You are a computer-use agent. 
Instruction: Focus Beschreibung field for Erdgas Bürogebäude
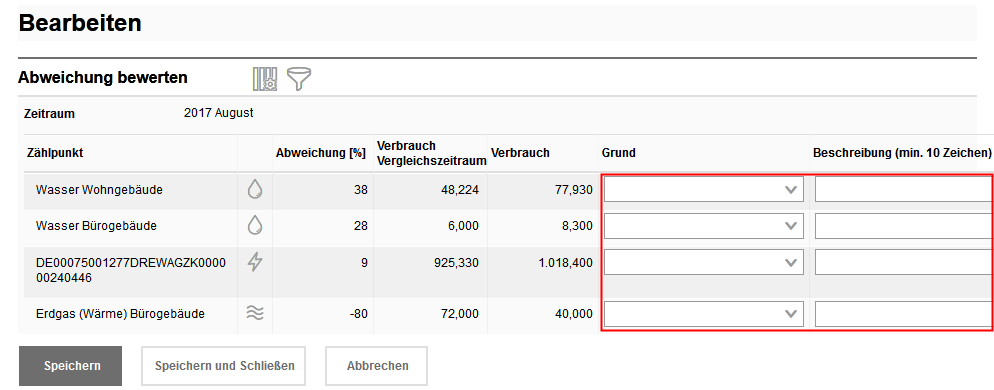[904, 314]
